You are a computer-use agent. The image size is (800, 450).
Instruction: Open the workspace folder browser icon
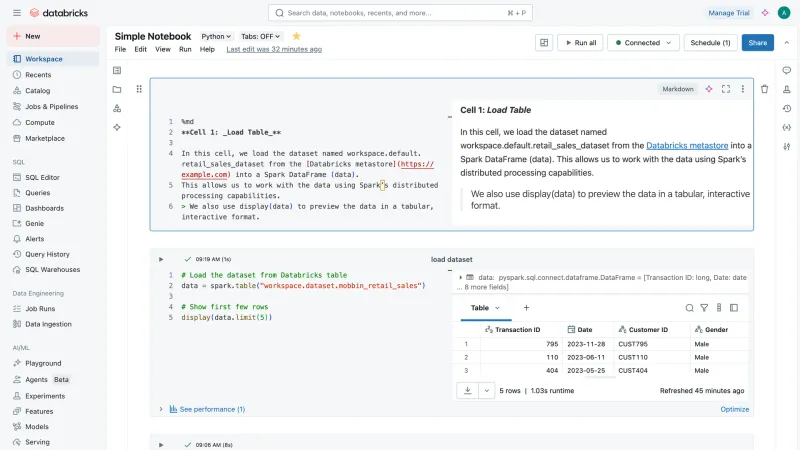click(x=117, y=89)
